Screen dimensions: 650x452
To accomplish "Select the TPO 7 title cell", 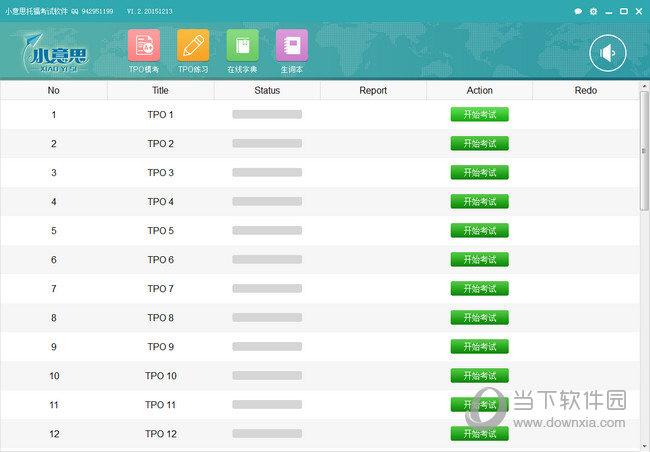I will pos(160,289).
